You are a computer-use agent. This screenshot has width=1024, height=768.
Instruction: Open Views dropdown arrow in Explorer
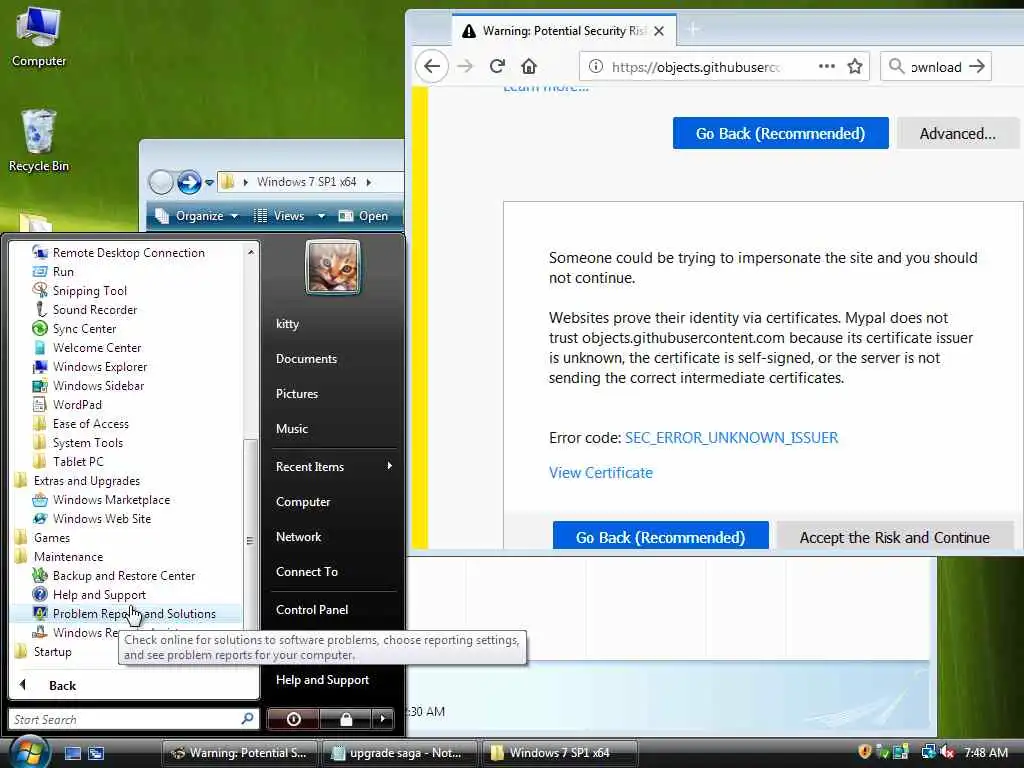coord(321,216)
